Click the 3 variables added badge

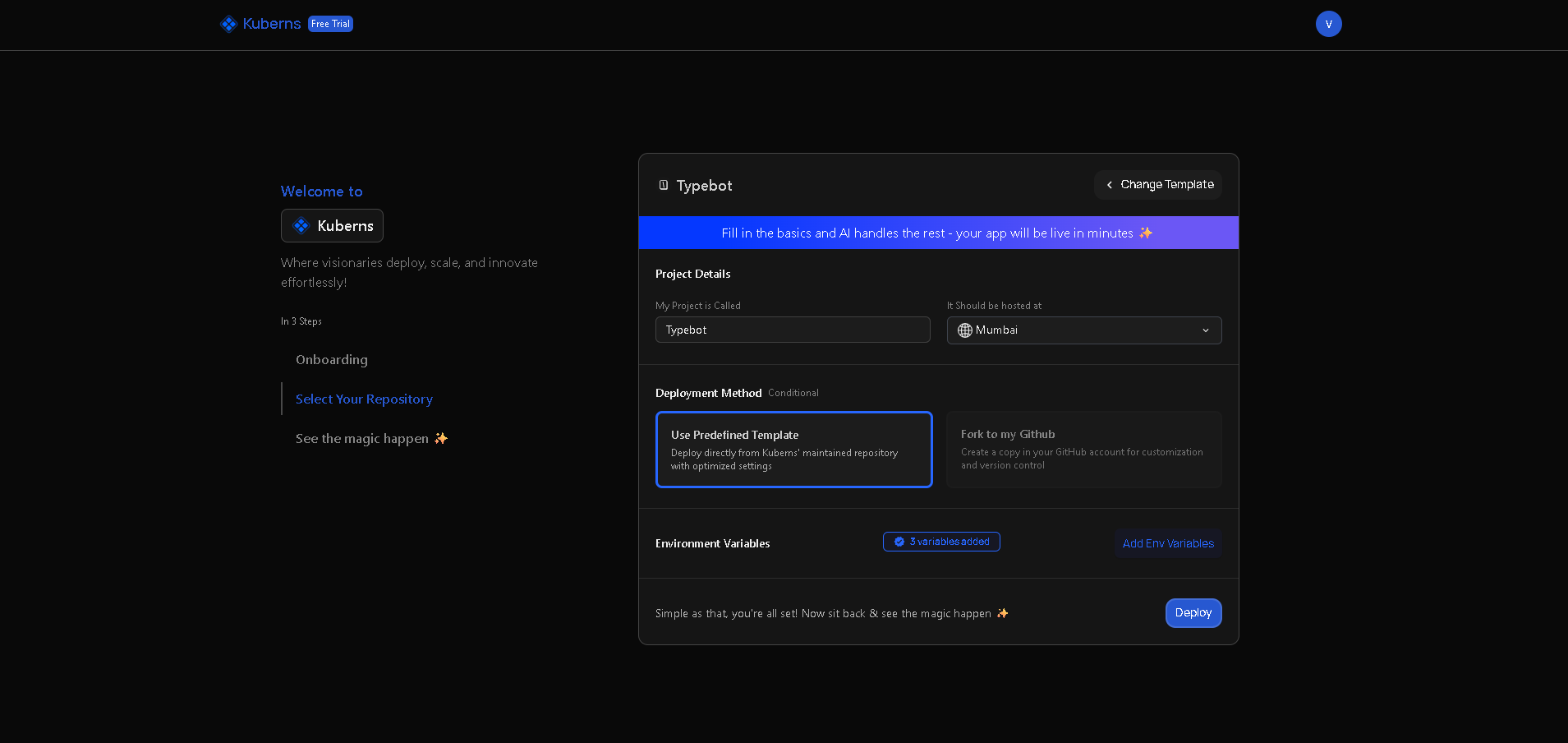click(x=940, y=542)
